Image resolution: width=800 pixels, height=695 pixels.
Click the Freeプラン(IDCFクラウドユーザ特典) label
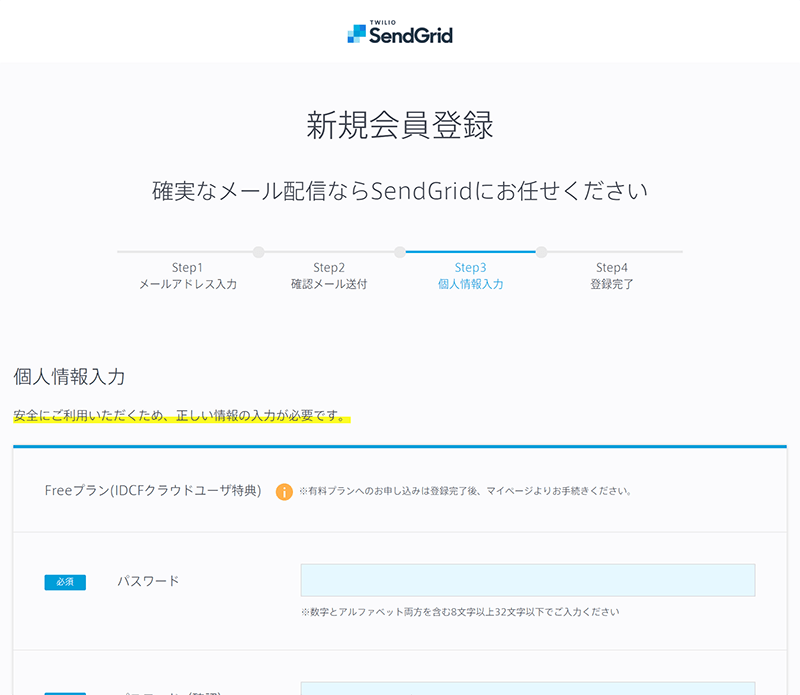(x=153, y=491)
